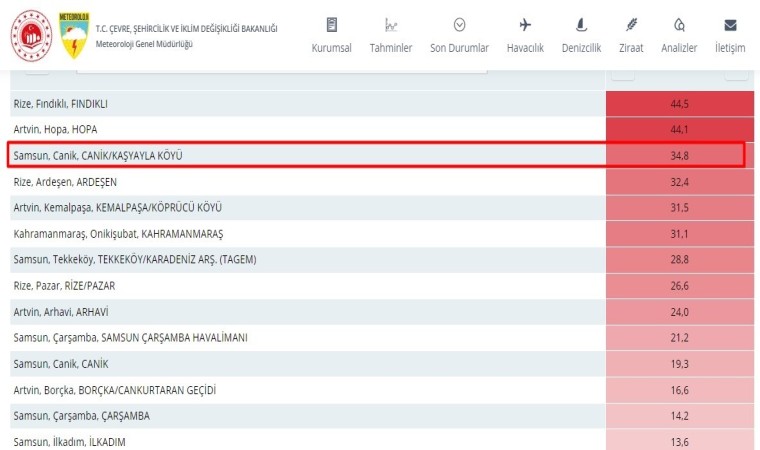This screenshot has width=760, height=450.
Task: Click the Ziraat wheat icon
Action: pyautogui.click(x=631, y=25)
